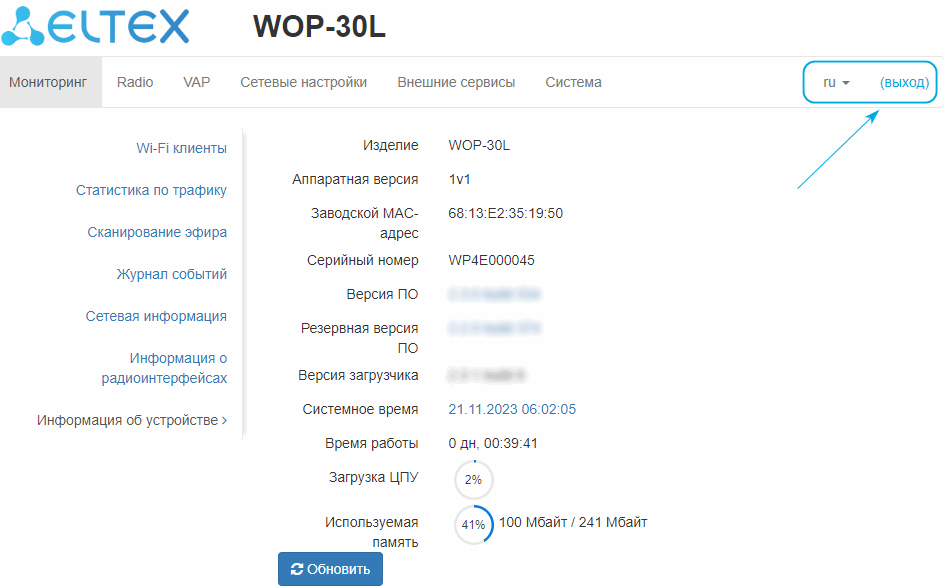Click the WOP-30L page title

click(319, 27)
